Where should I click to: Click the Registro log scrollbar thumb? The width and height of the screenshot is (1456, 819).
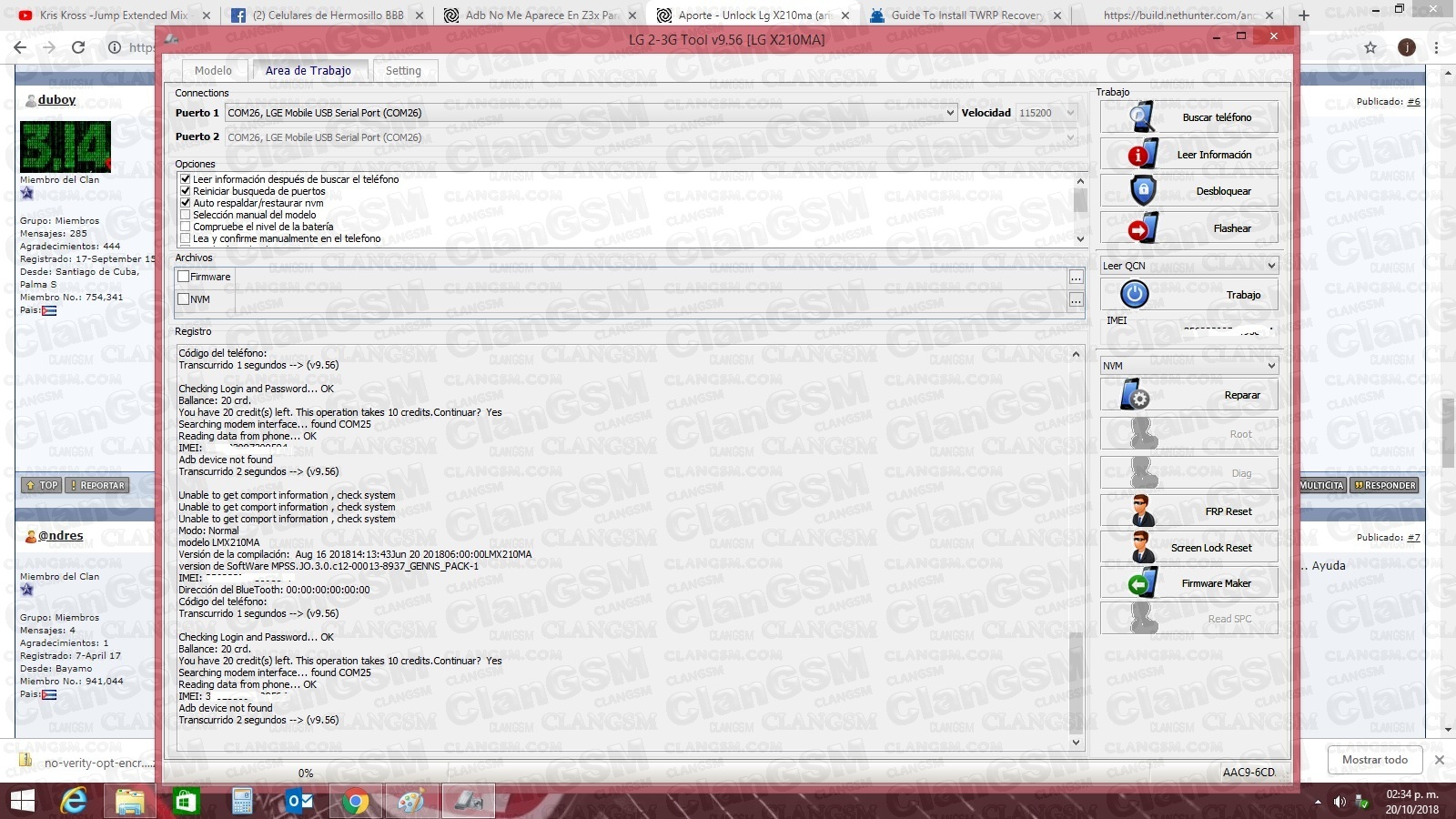pos(1077,682)
